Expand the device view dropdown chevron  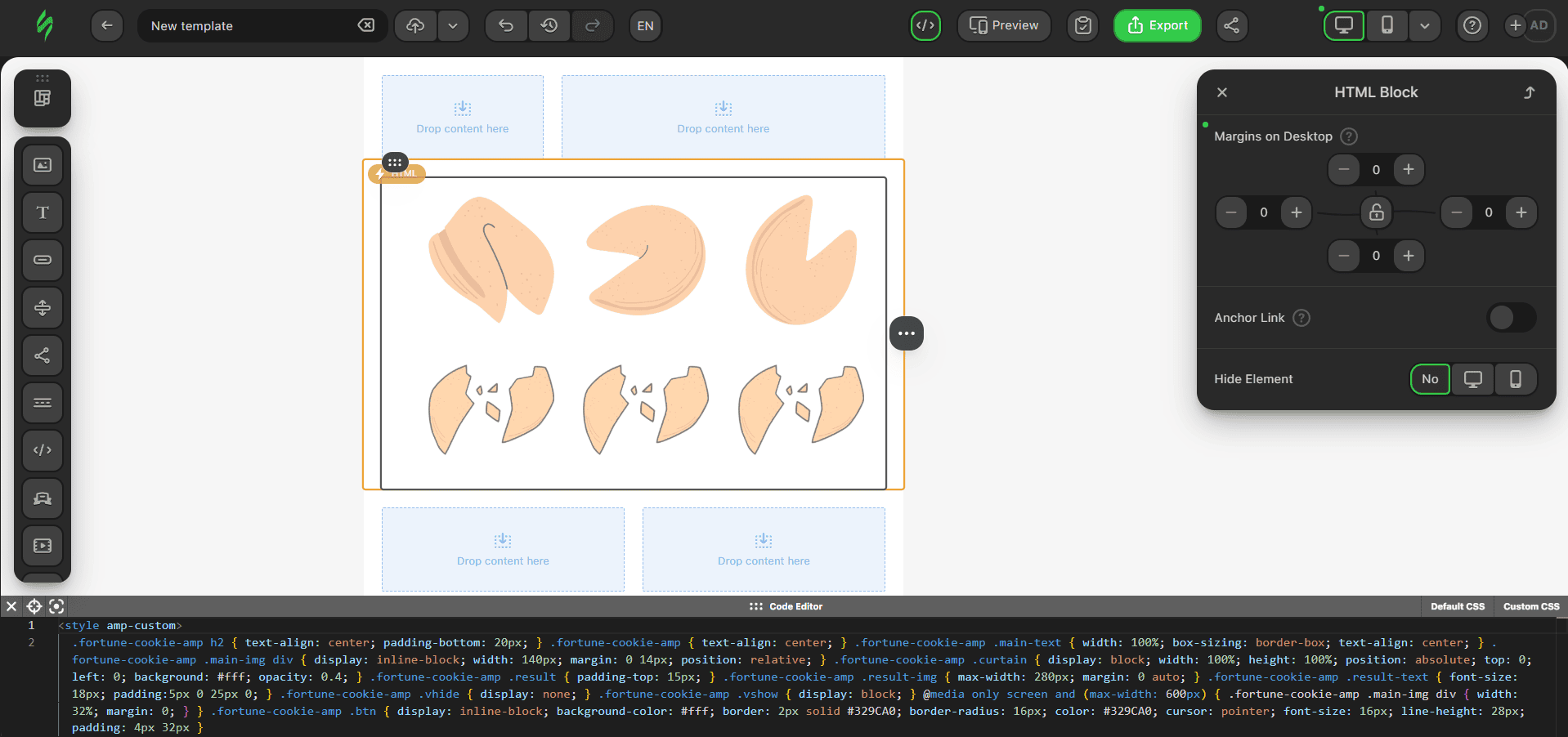point(1425,25)
